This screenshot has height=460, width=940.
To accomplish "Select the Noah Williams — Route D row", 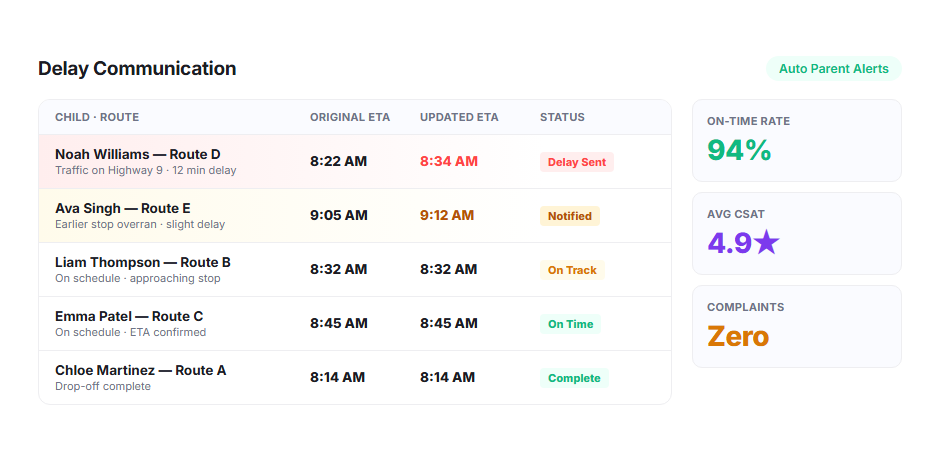I will [x=355, y=162].
